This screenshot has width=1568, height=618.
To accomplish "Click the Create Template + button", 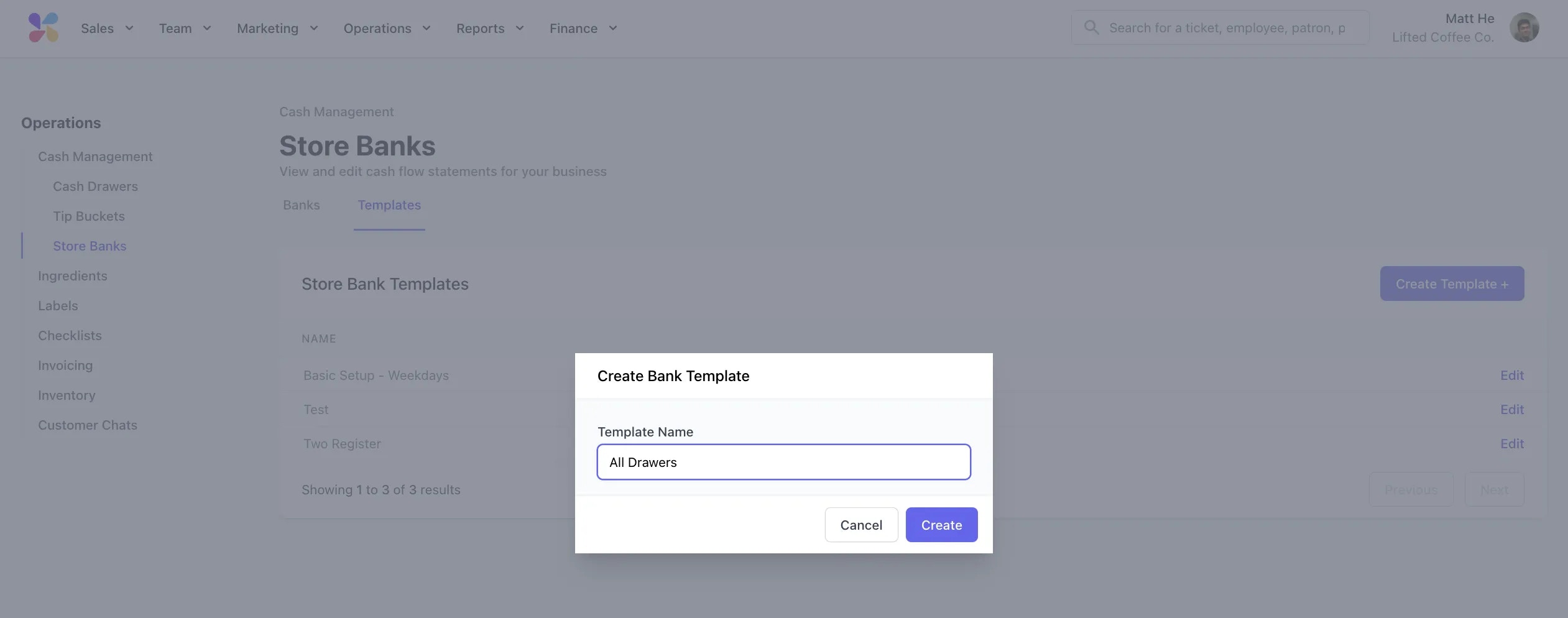I will click(x=1452, y=284).
